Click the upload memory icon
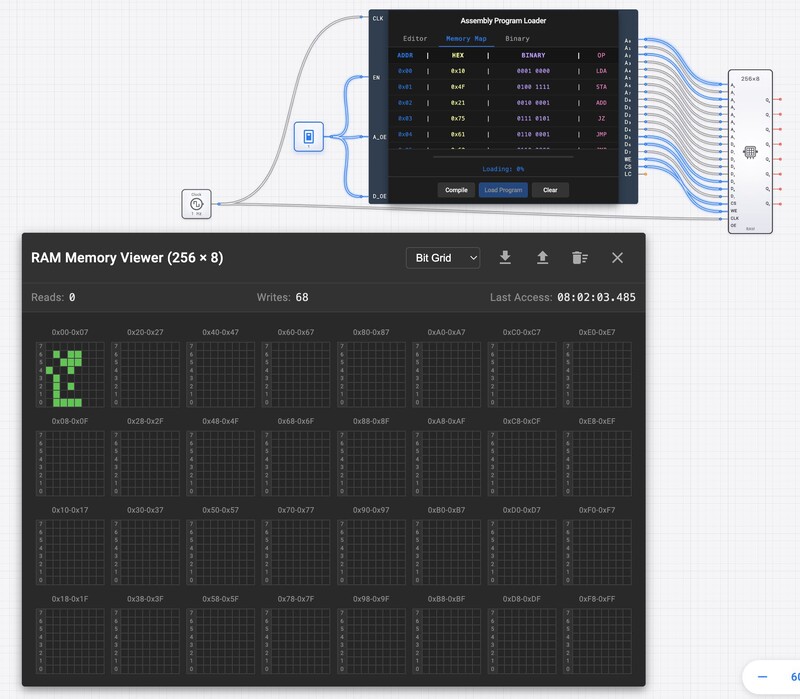 pos(542,258)
